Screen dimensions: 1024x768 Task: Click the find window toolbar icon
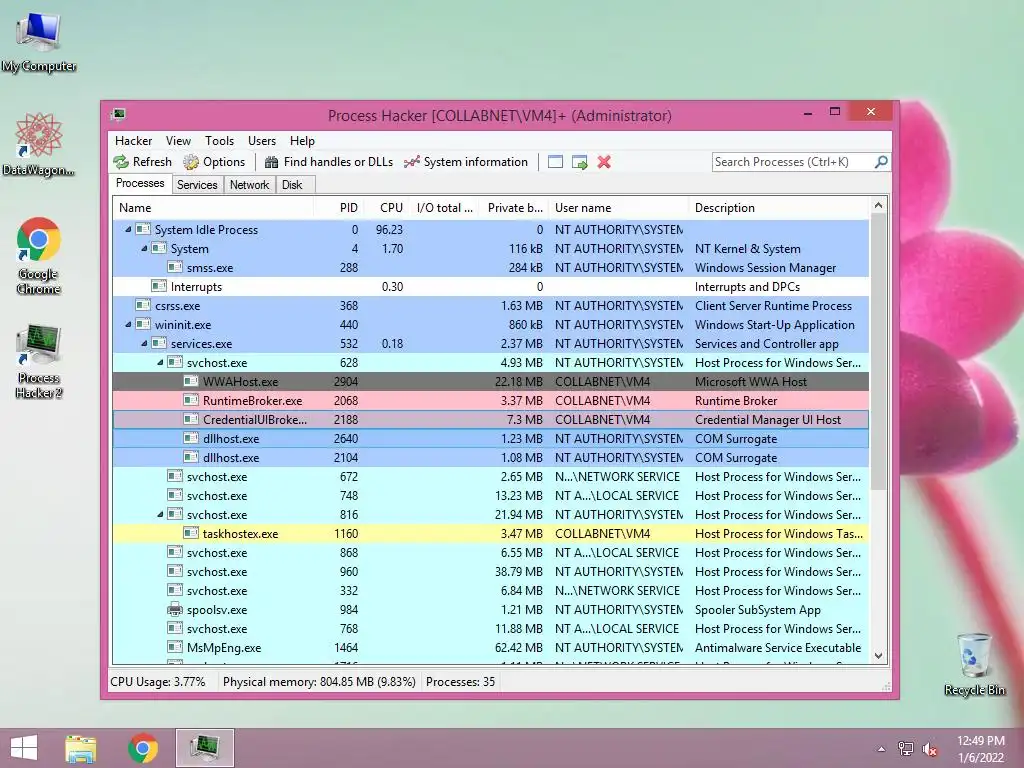555,162
